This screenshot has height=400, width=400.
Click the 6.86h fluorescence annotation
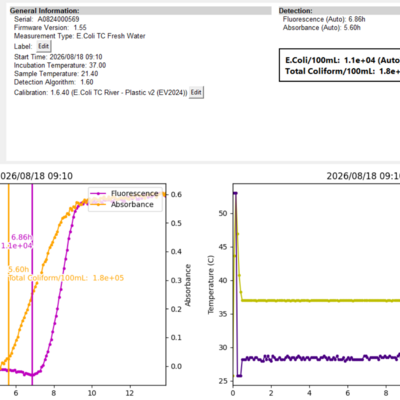[x=22, y=237]
